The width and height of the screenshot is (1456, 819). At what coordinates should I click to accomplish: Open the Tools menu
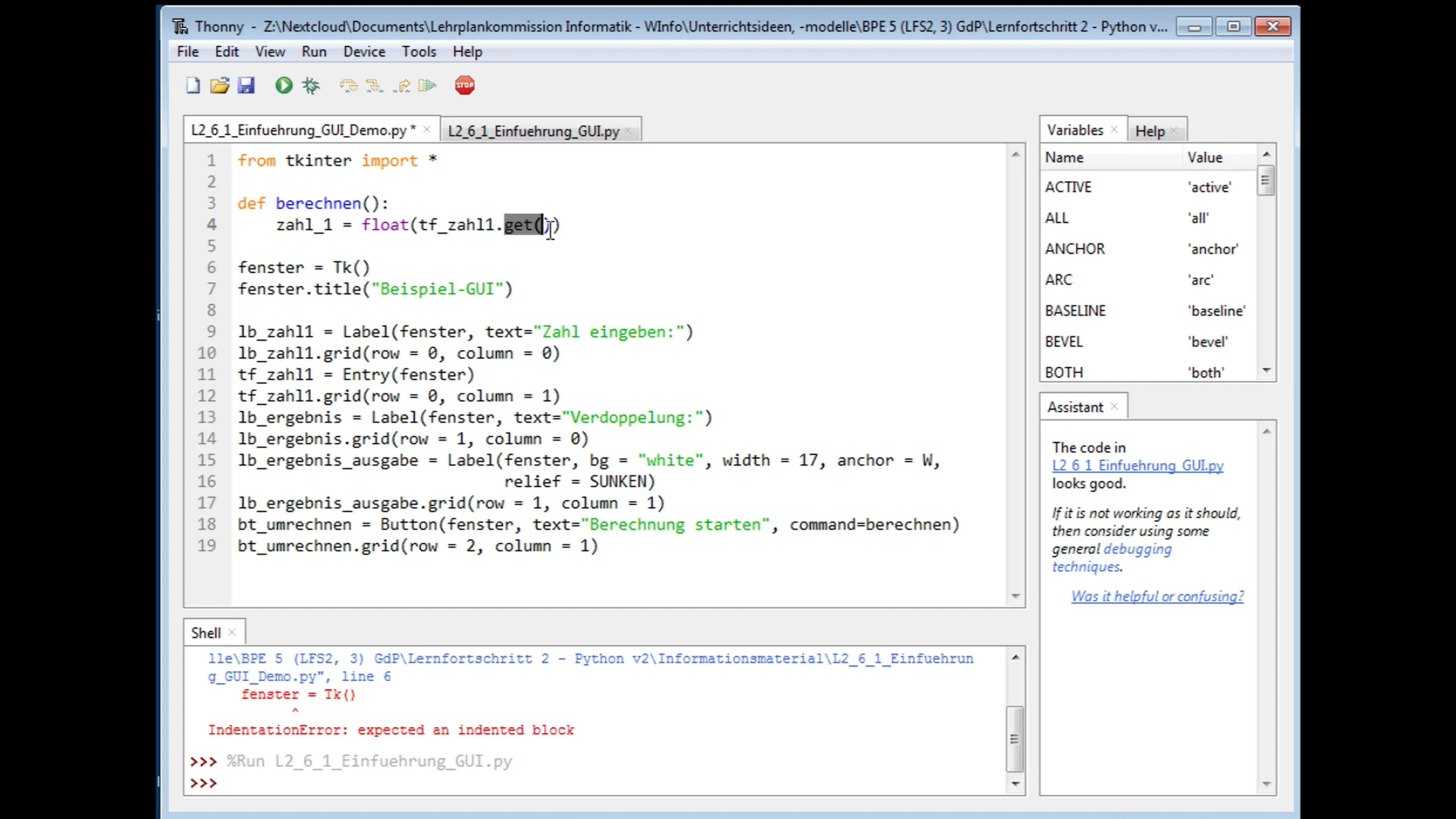click(x=419, y=51)
